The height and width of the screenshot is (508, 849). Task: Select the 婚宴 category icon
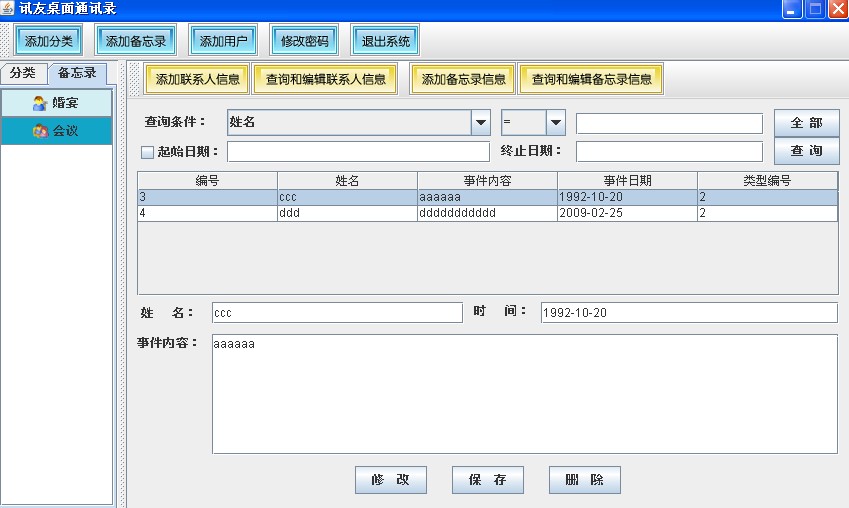click(x=40, y=103)
